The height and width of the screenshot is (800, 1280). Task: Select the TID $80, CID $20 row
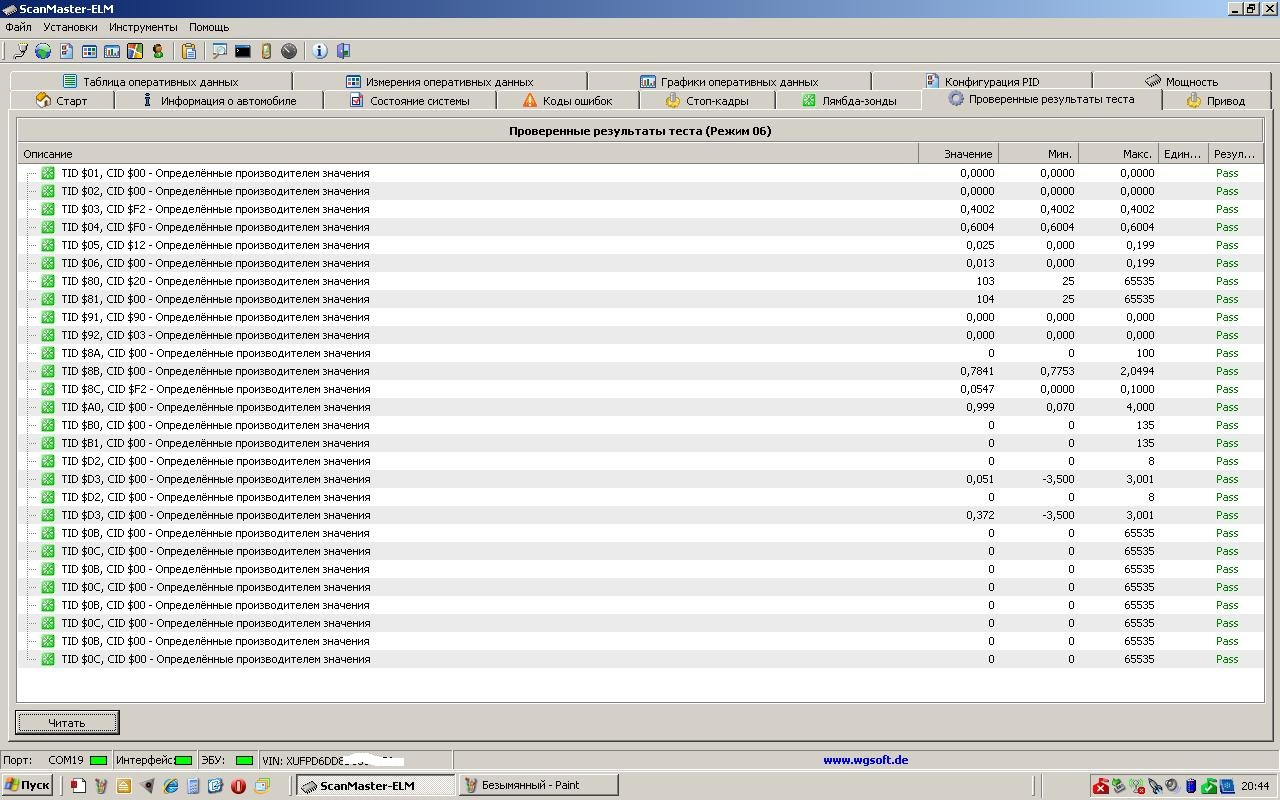pos(640,281)
